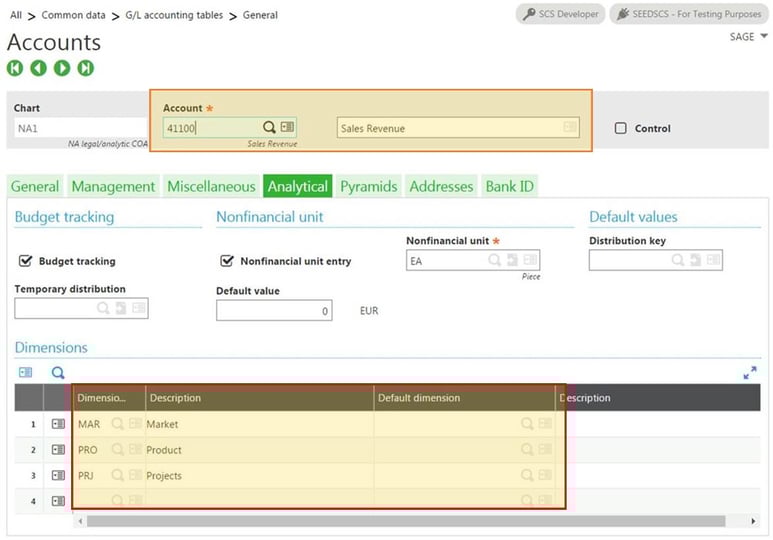The image size is (773, 540).
Task: Open Nonfinancial unit actions card icon
Action: click(530, 259)
